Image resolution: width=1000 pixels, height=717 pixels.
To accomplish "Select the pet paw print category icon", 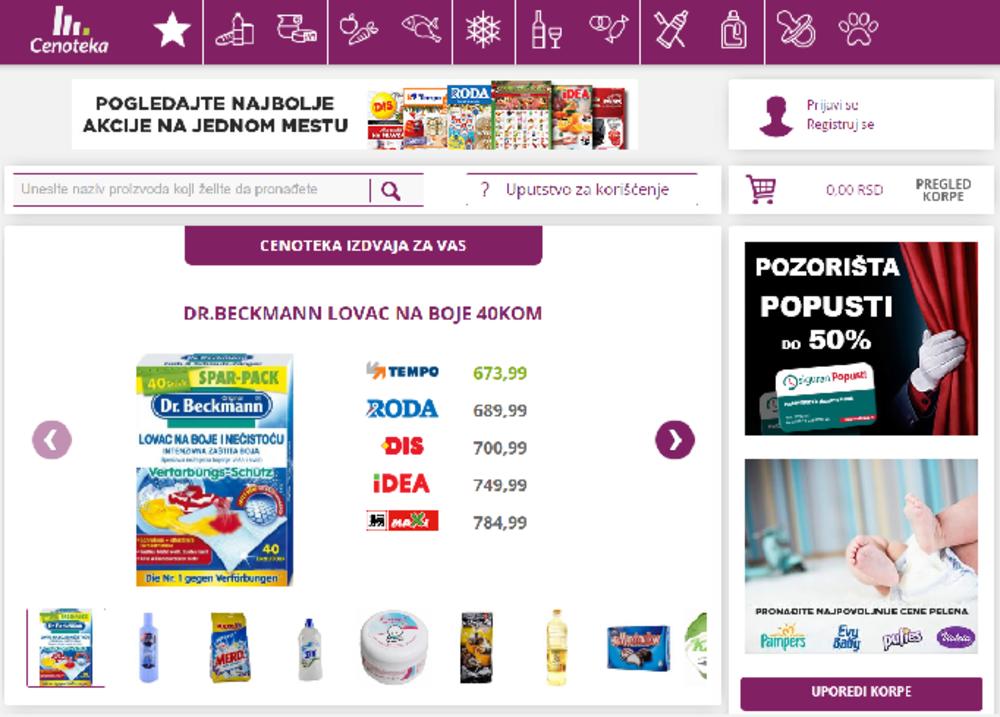I will tap(858, 29).
